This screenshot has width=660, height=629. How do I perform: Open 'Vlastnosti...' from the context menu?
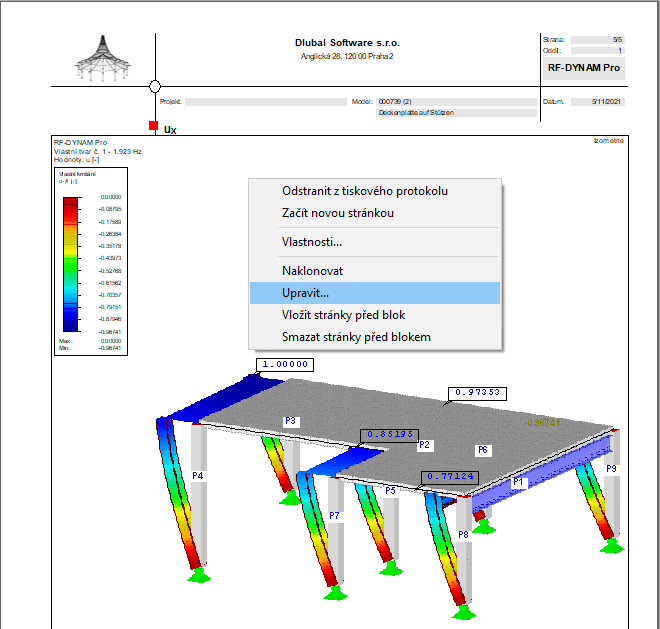(x=375, y=242)
